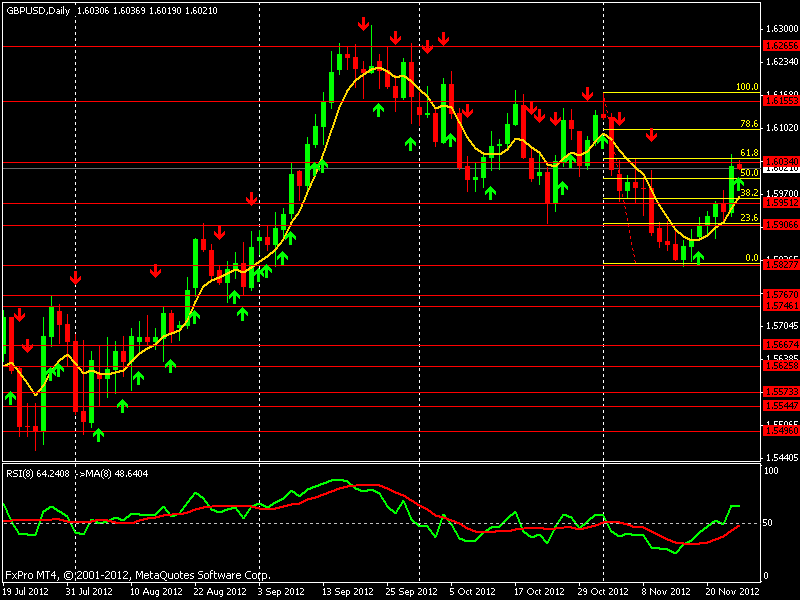800x600 pixels.
Task: Select the 1.57461 red price label
Action: tap(781, 306)
